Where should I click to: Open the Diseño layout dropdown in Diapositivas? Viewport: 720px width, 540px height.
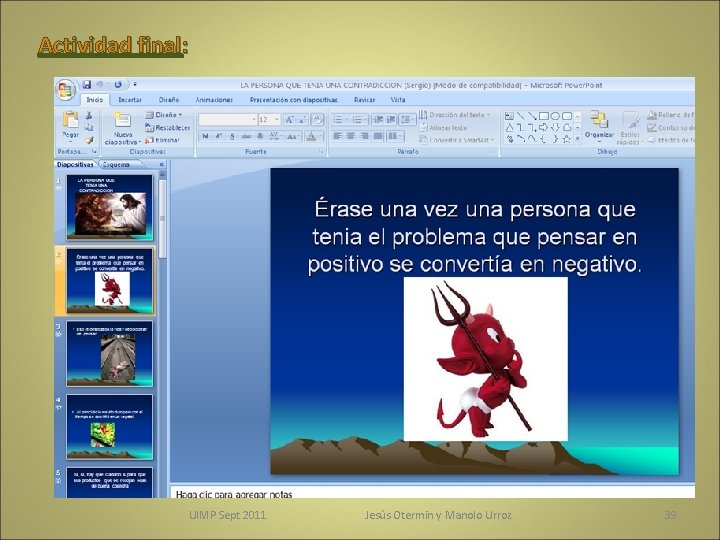(x=164, y=115)
